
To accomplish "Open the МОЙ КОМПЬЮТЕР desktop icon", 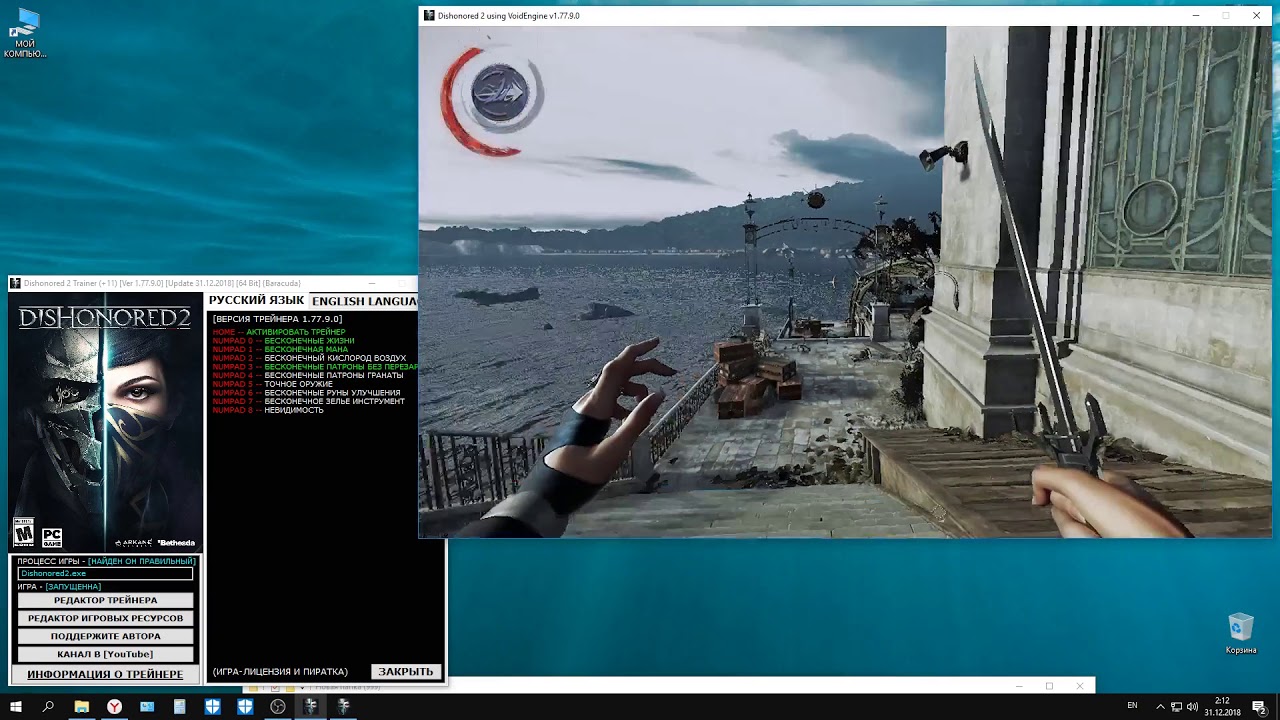I will click(x=25, y=34).
